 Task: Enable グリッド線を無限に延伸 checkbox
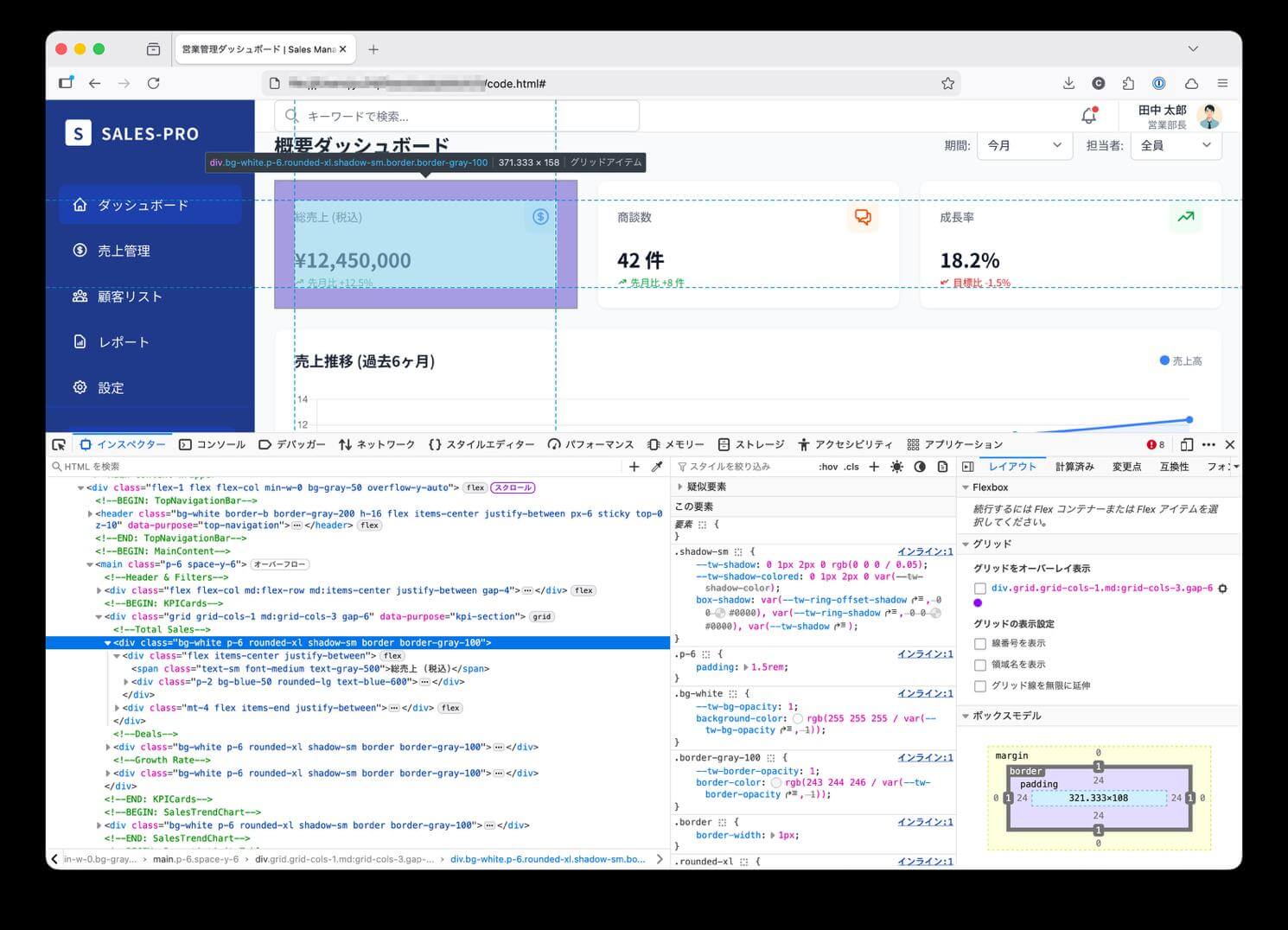point(980,686)
